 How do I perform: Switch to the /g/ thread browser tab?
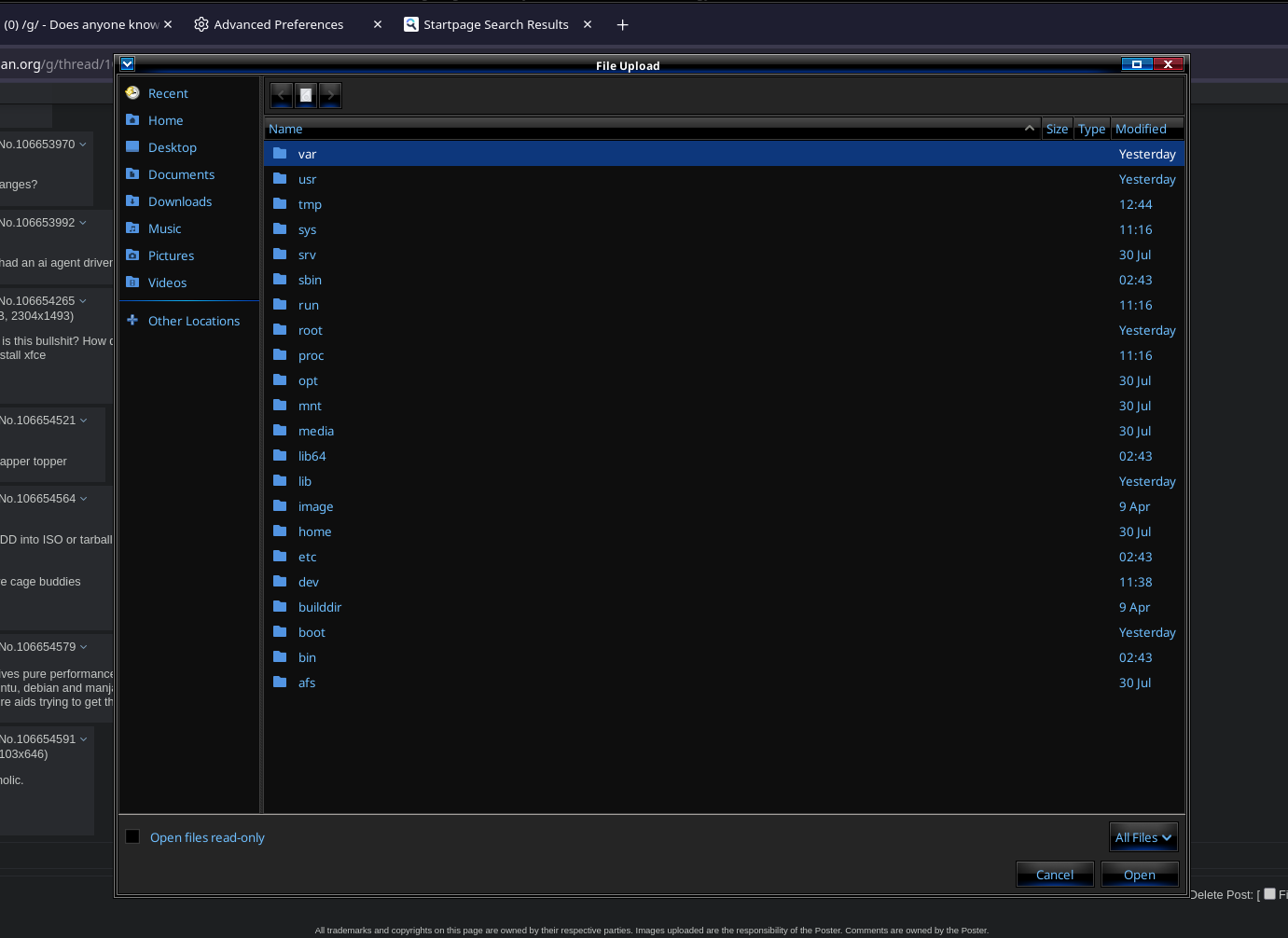[x=82, y=24]
